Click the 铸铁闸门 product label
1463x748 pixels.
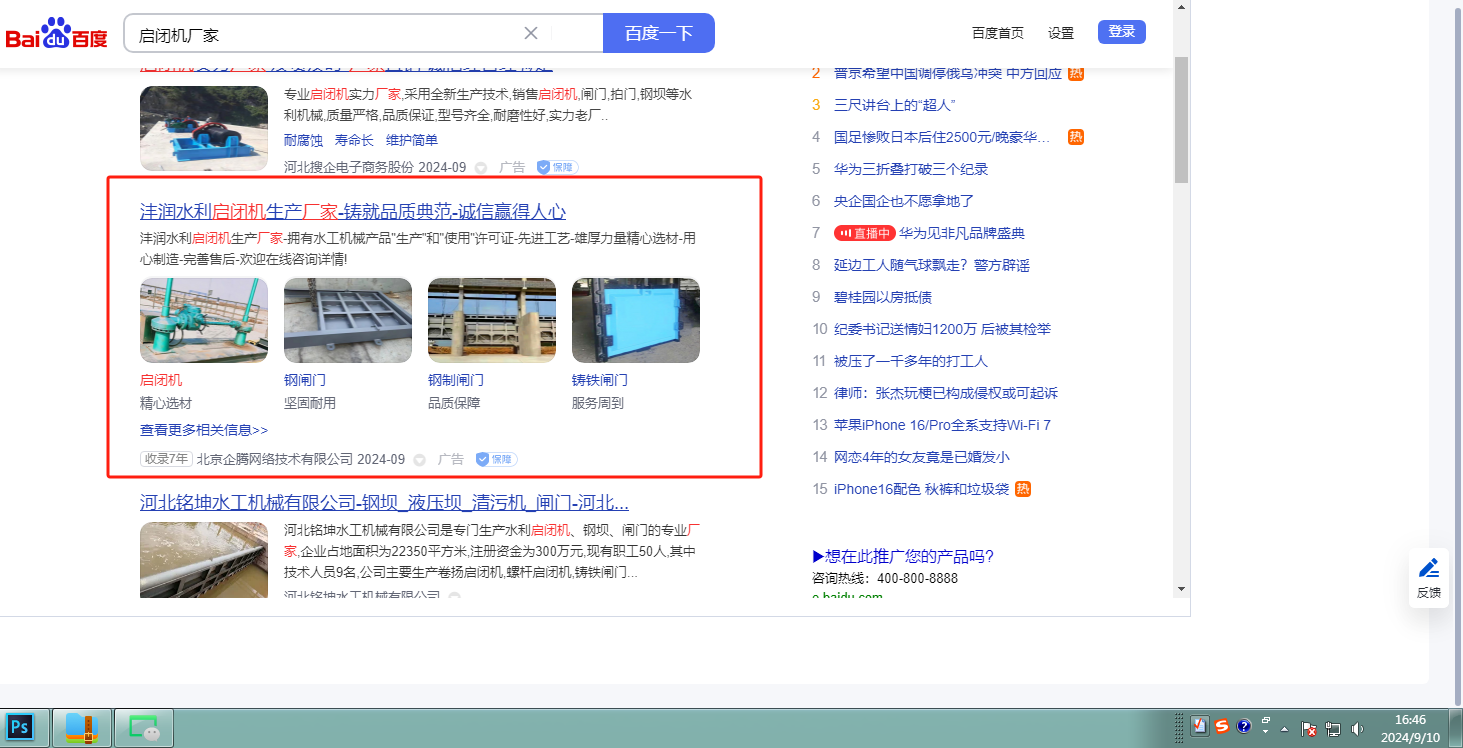click(600, 380)
